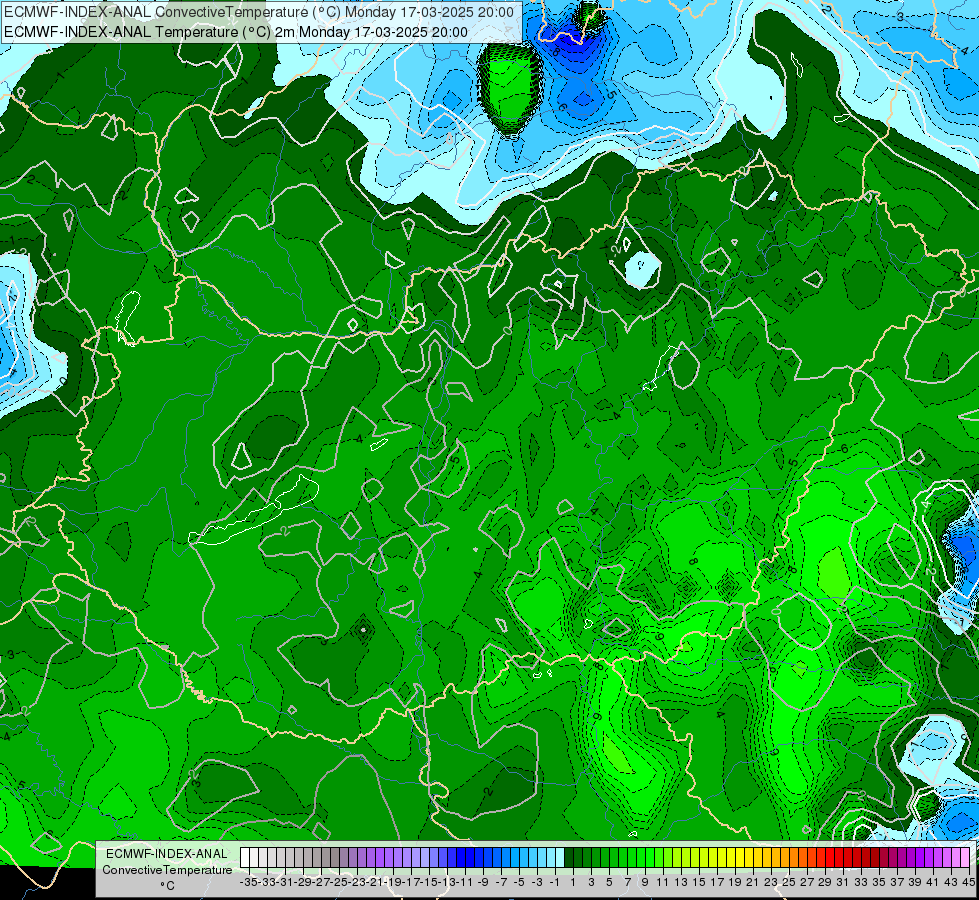Select the dark green swatch above legend label 1
Screen dimensions: 979x900
(569, 858)
